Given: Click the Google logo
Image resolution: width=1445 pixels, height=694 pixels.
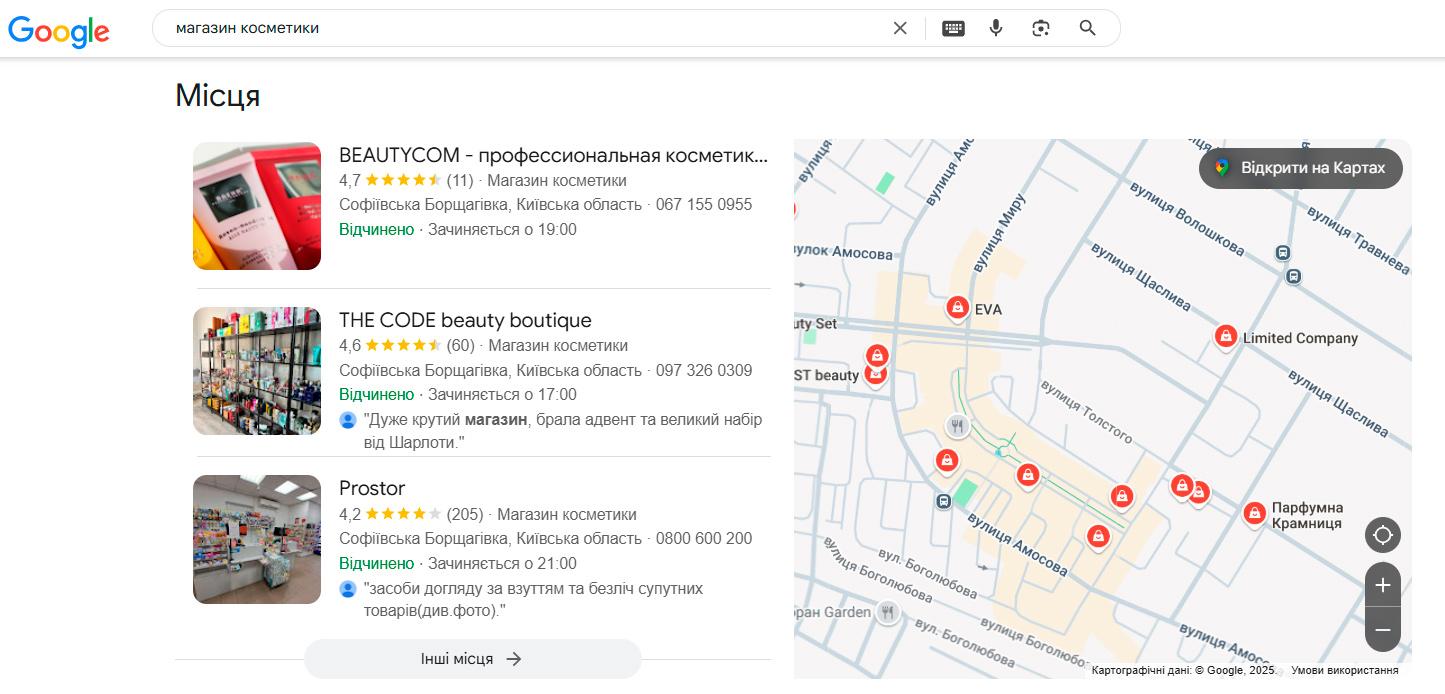Looking at the screenshot, I should click(x=59, y=30).
